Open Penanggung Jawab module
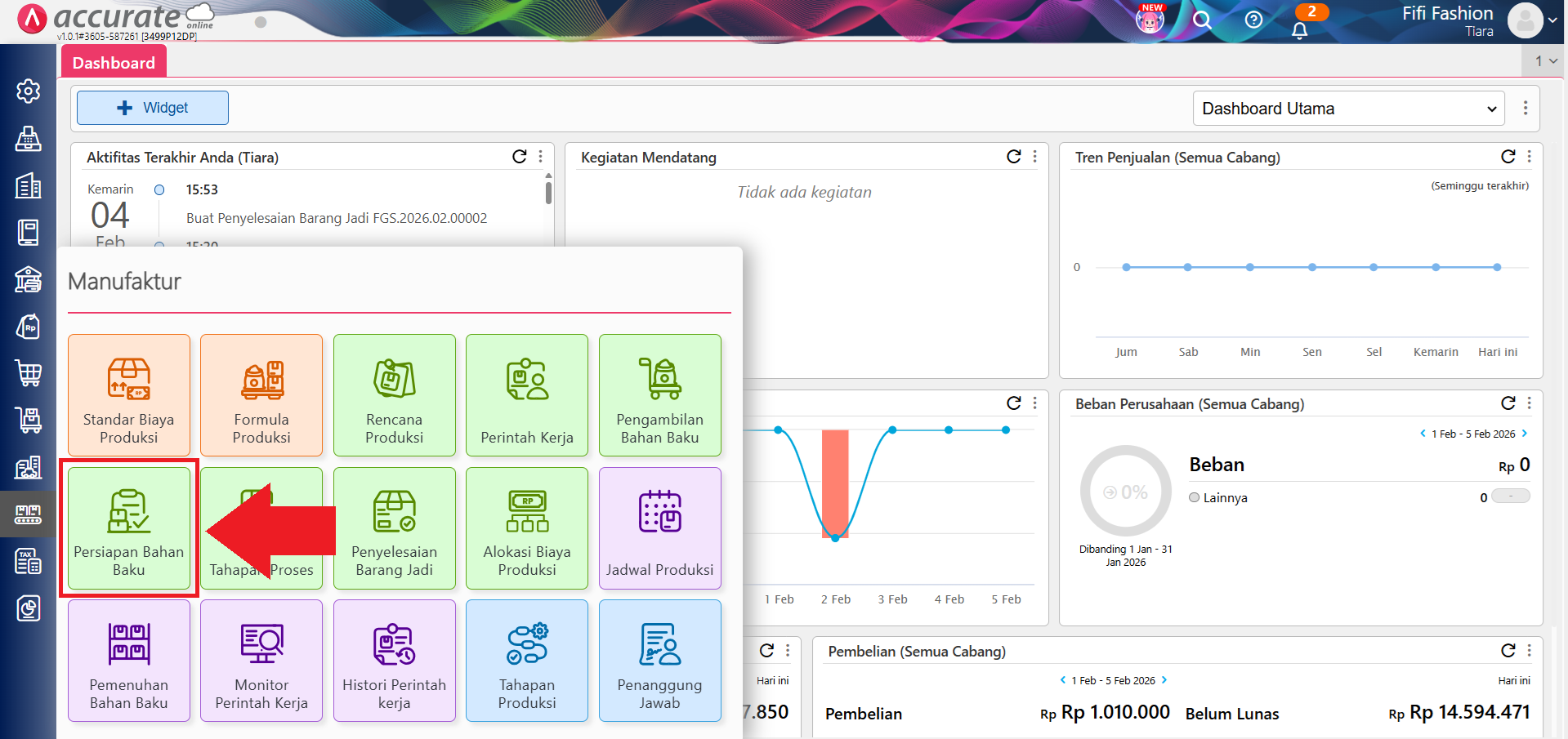The height and width of the screenshot is (739, 1568). pos(660,661)
